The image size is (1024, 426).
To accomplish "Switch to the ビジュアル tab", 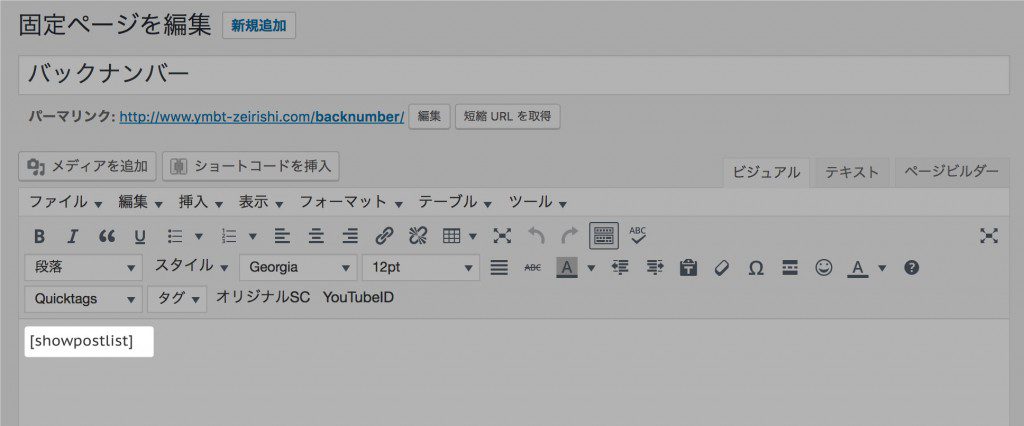I will pyautogui.click(x=766, y=172).
